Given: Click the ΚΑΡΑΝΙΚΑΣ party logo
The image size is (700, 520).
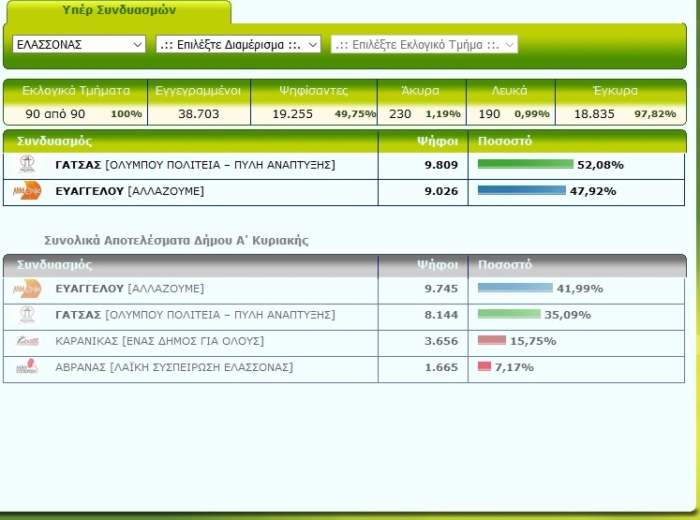Looking at the screenshot, I should (26, 342).
